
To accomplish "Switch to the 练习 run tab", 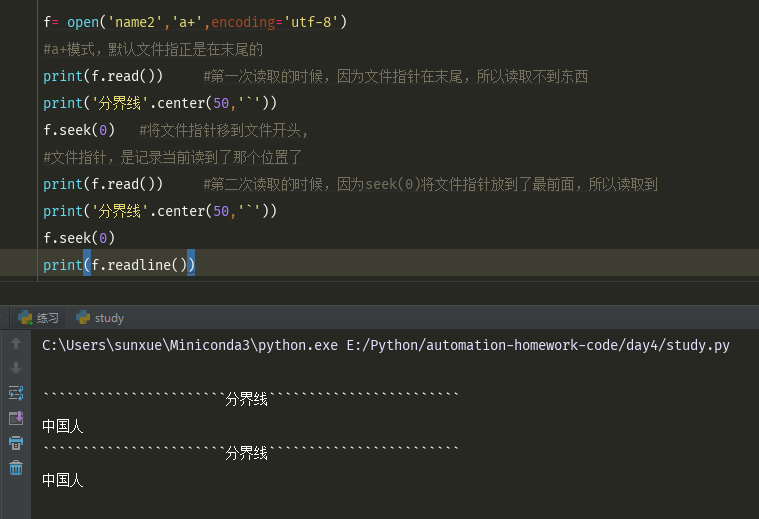I will click(x=38, y=318).
